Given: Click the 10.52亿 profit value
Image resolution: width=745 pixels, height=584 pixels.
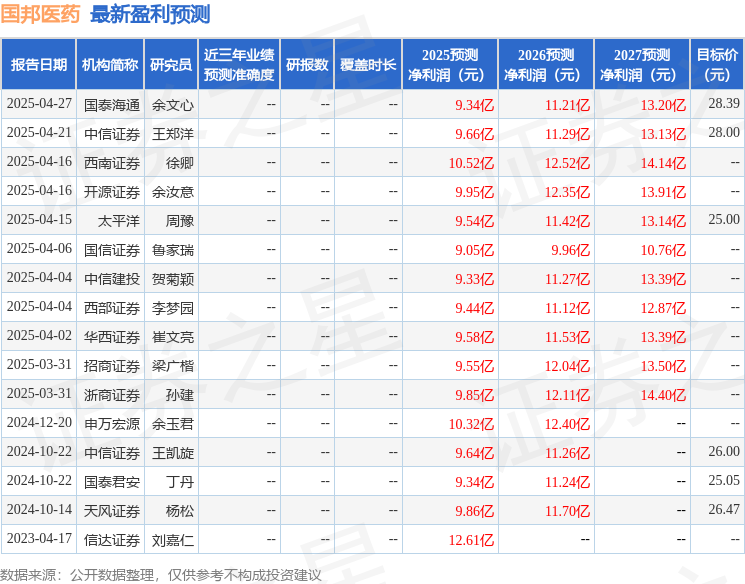Looking at the screenshot, I should click(x=471, y=163).
